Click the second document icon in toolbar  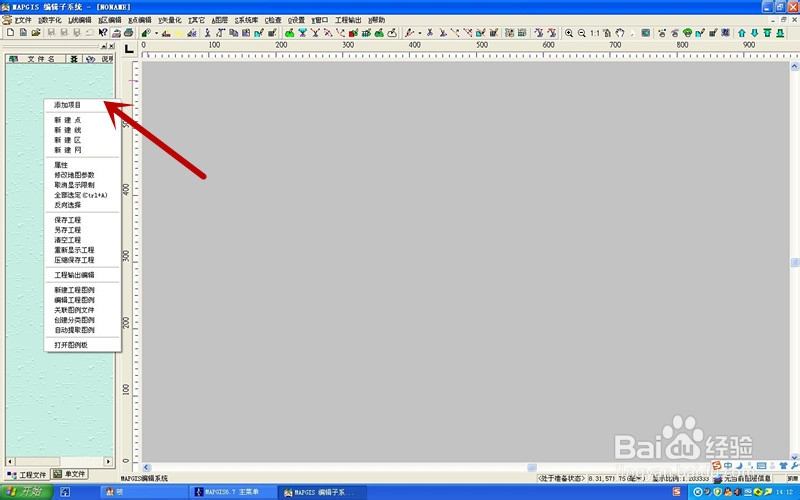point(23,33)
